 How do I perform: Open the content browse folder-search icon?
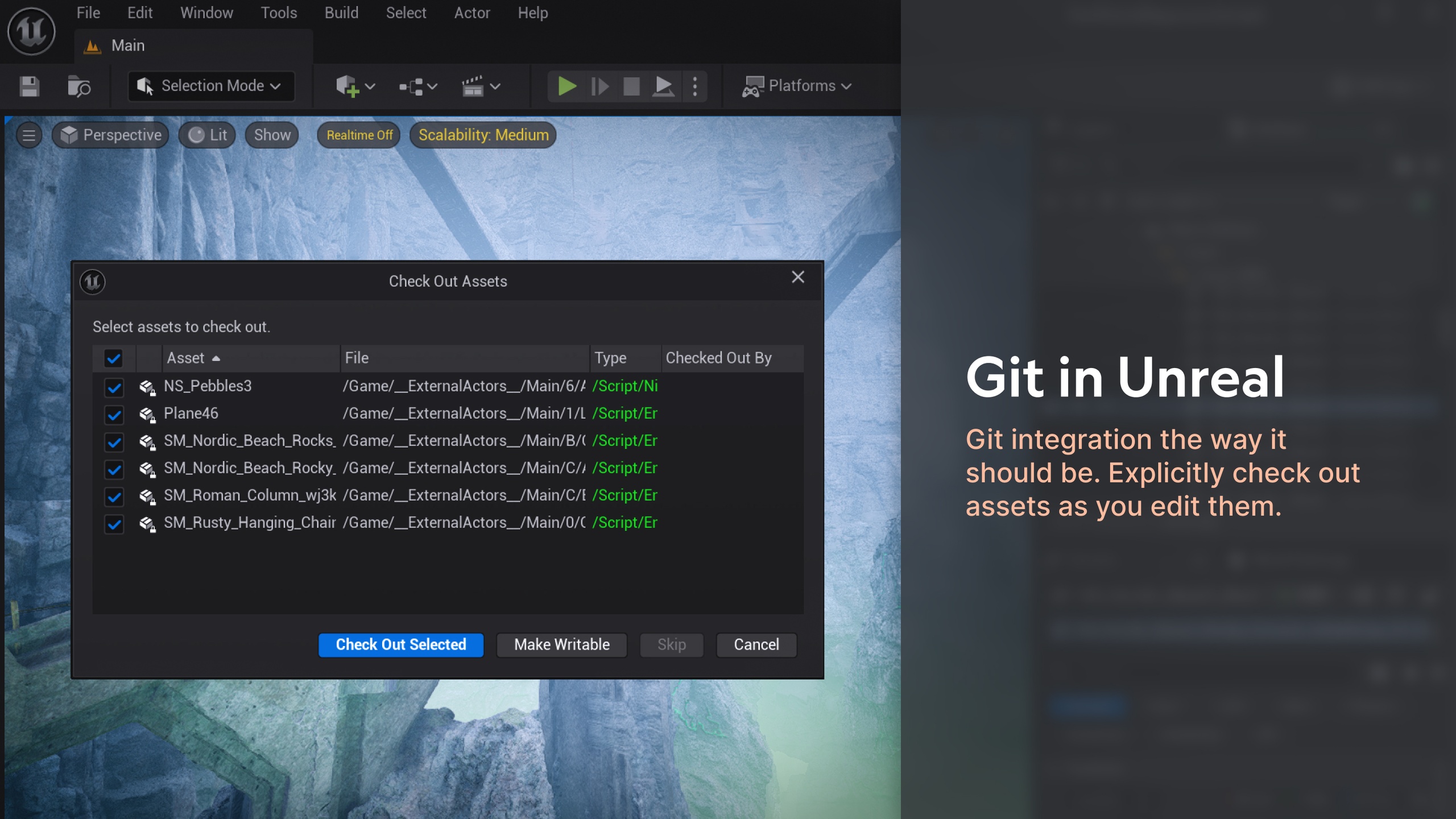coord(78,86)
